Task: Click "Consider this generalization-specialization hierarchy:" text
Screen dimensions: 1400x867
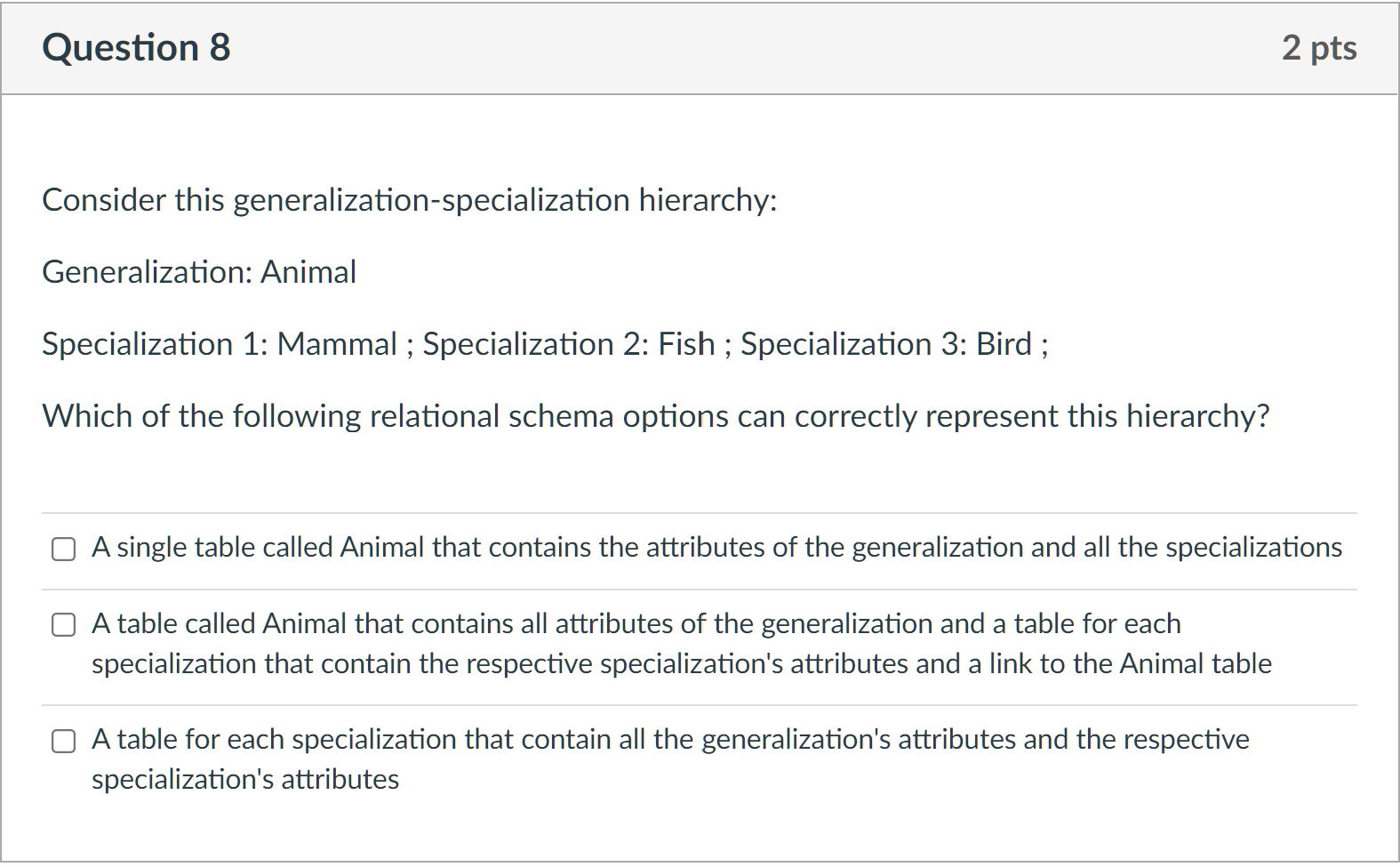Action: tap(409, 200)
